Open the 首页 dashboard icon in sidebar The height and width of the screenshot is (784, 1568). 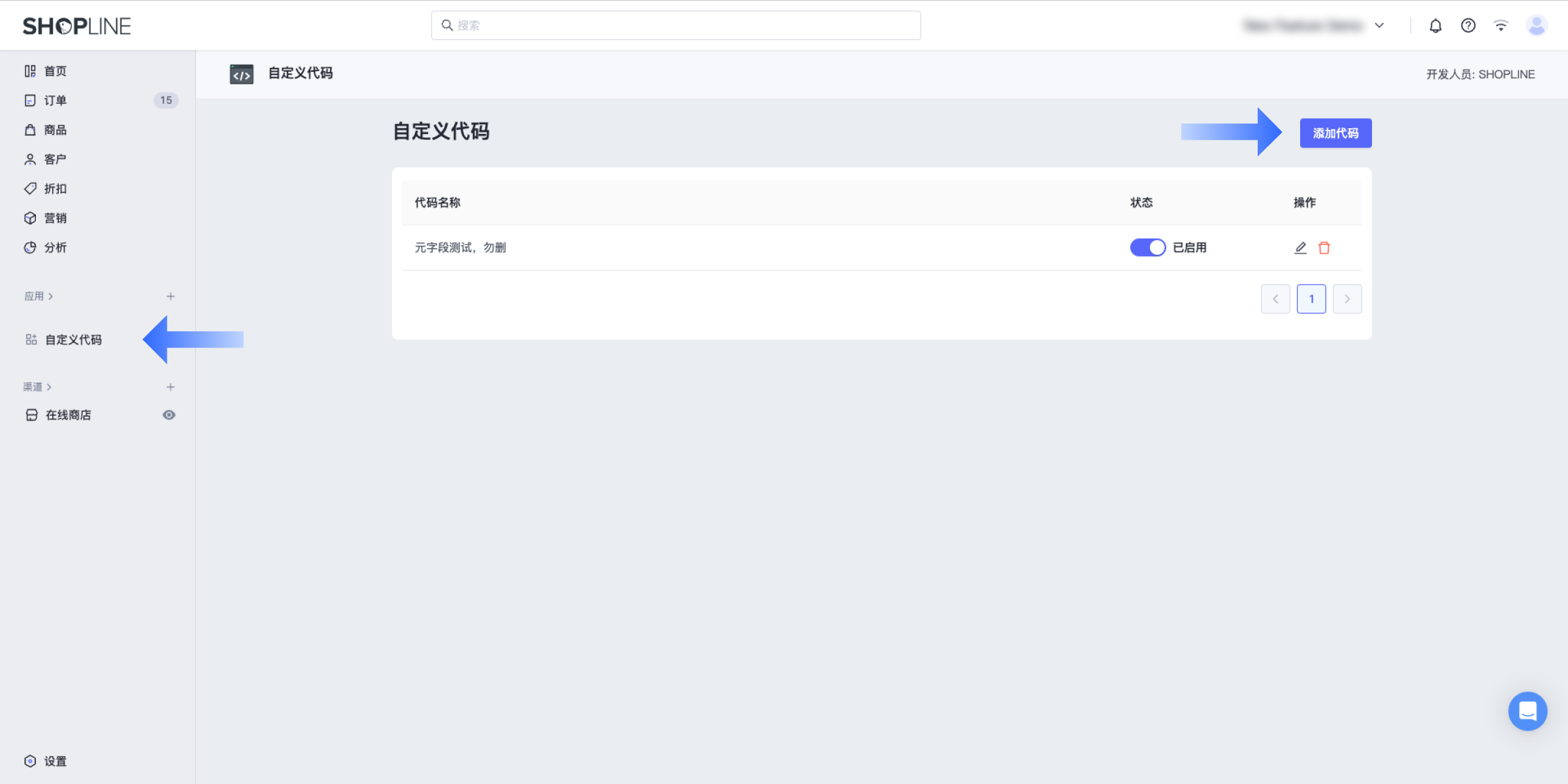pos(30,71)
